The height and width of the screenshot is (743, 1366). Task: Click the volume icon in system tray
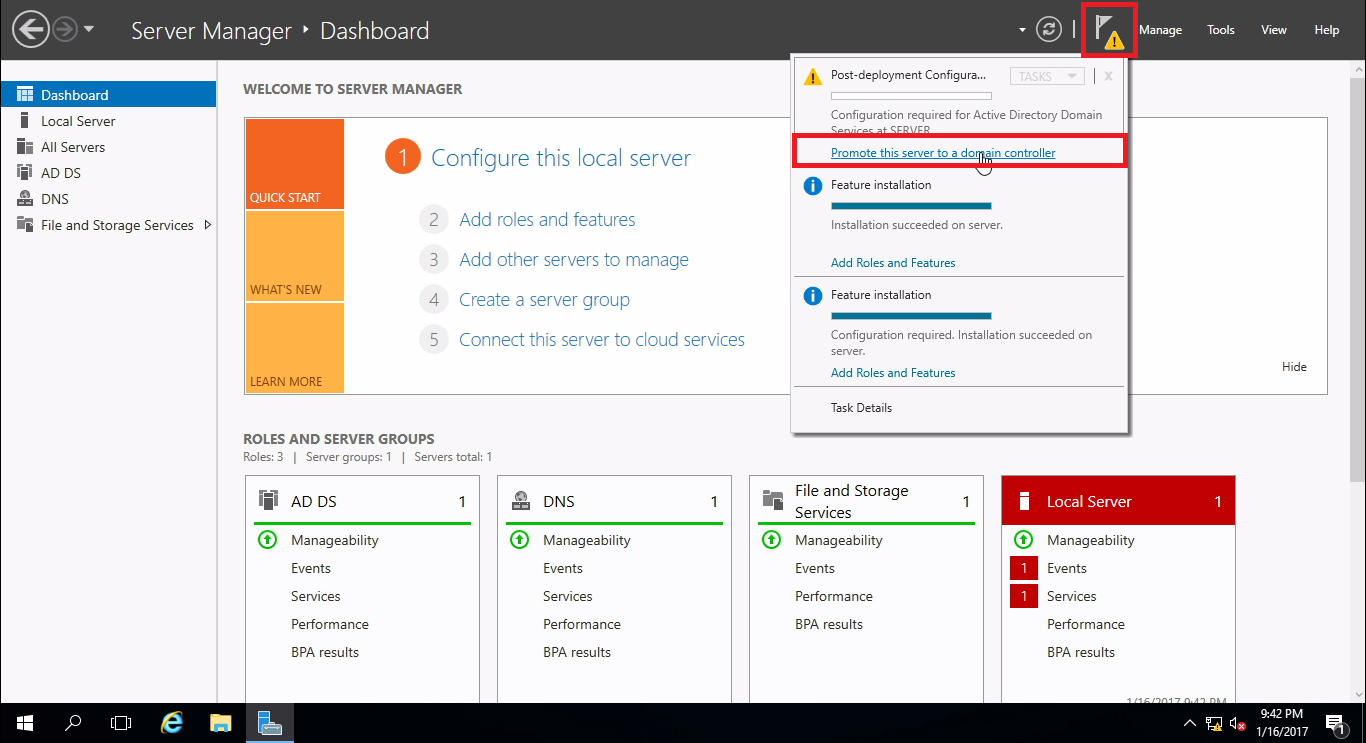click(x=1238, y=724)
